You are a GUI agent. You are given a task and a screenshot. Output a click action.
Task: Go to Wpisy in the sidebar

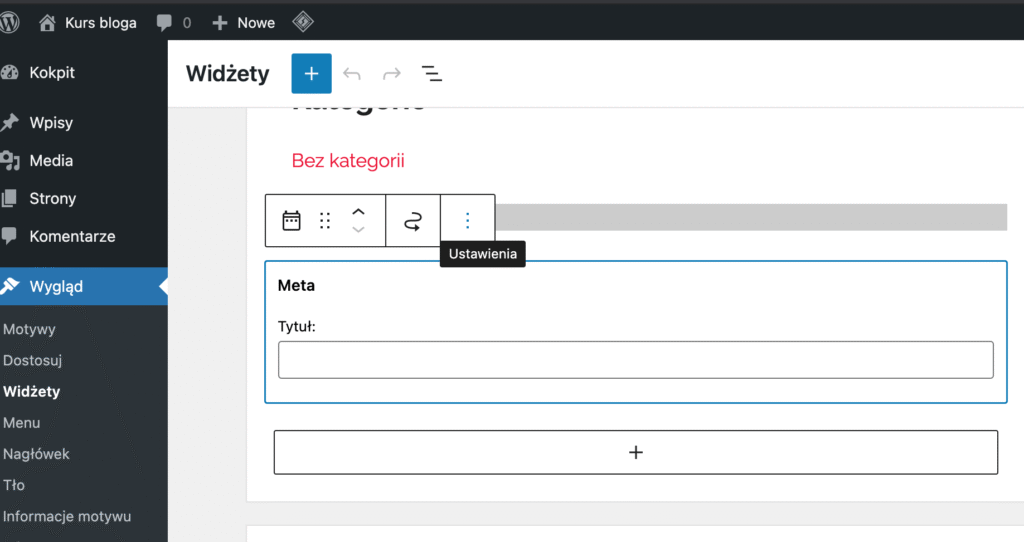(51, 123)
